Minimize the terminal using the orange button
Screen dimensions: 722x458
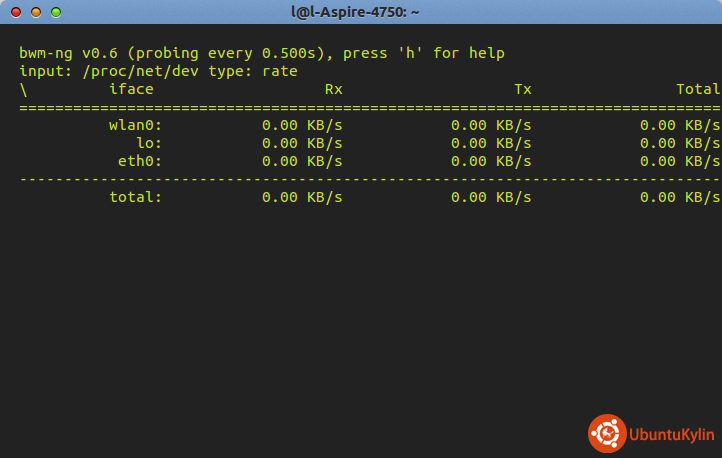[36, 12]
